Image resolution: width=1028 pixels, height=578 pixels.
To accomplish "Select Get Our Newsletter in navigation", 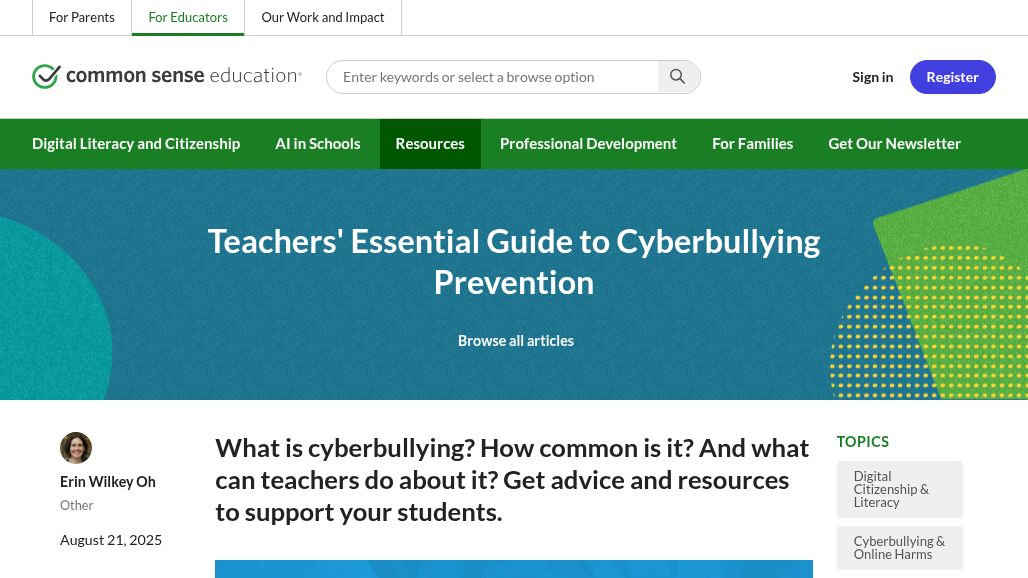I will tap(894, 144).
